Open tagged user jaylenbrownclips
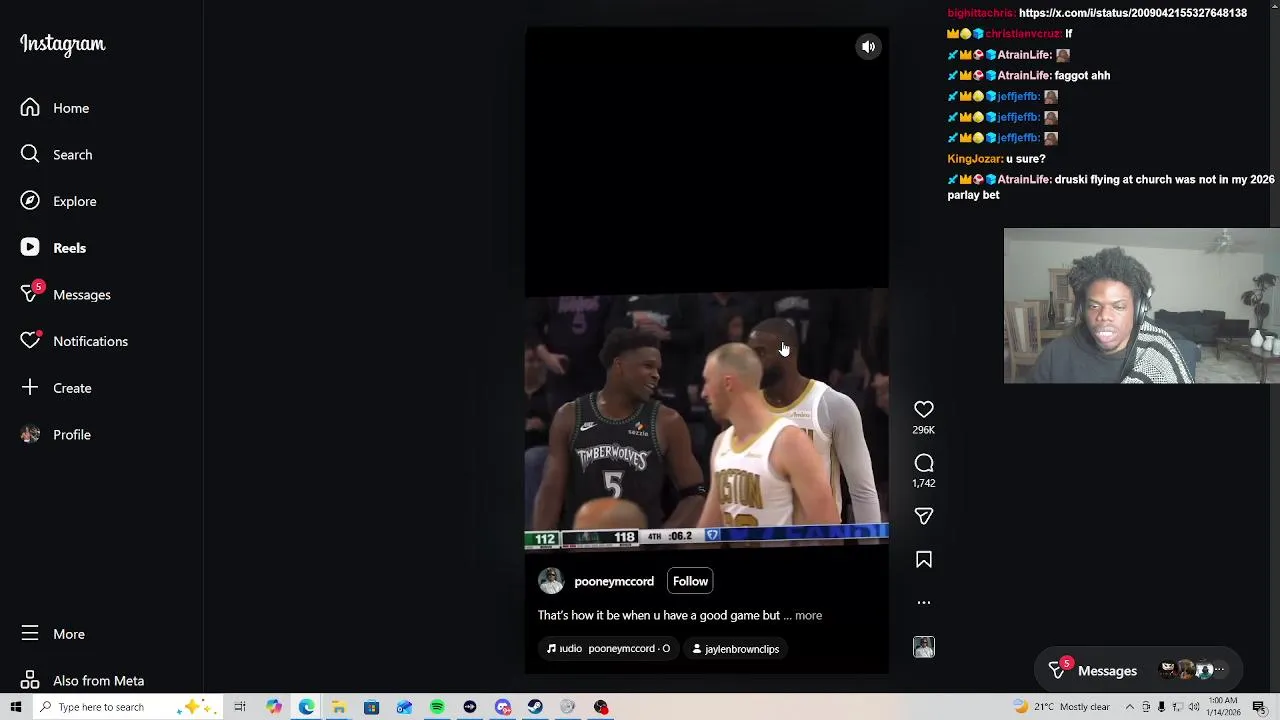 (x=735, y=649)
